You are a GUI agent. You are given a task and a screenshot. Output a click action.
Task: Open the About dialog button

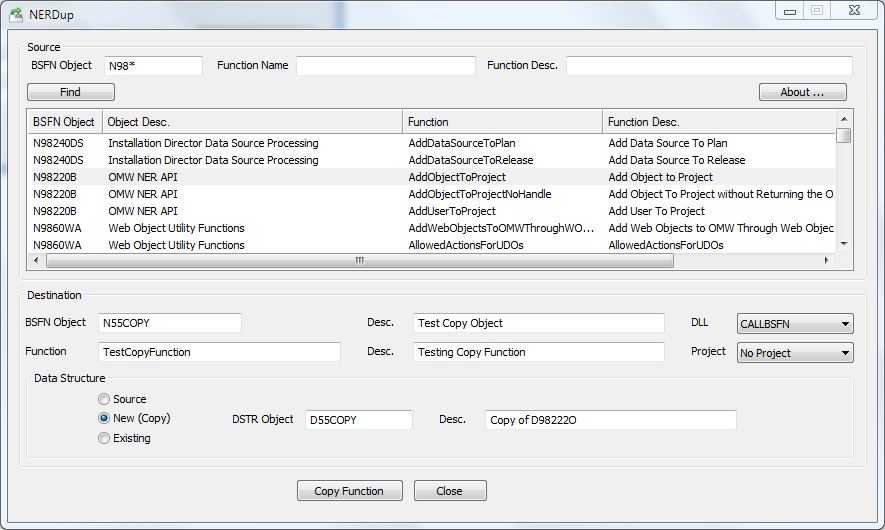[x=802, y=92]
